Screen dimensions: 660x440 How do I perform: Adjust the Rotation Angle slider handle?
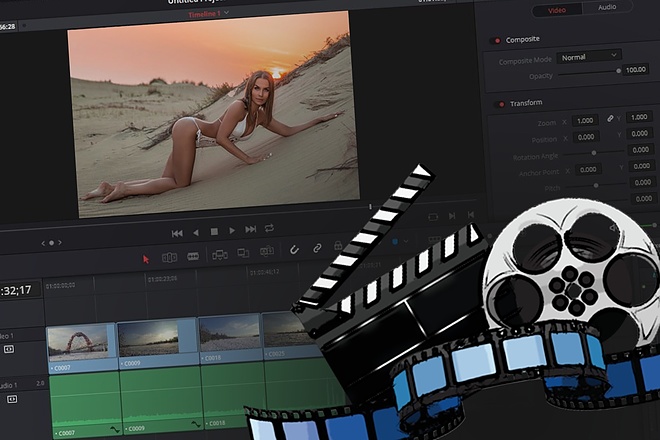tap(593, 153)
